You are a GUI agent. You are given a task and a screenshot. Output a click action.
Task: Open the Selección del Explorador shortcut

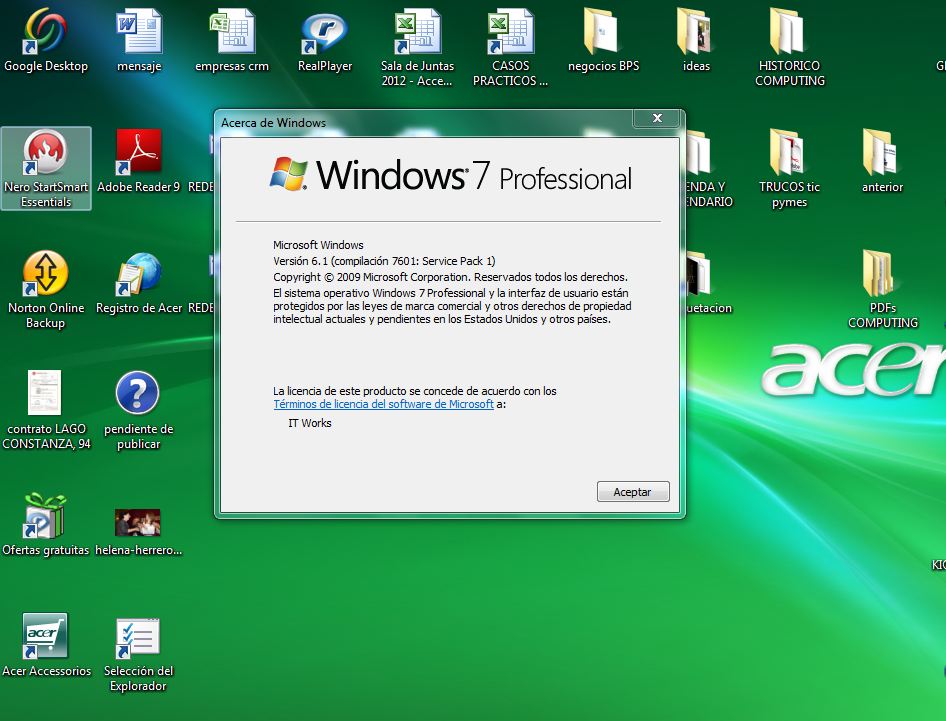(138, 638)
